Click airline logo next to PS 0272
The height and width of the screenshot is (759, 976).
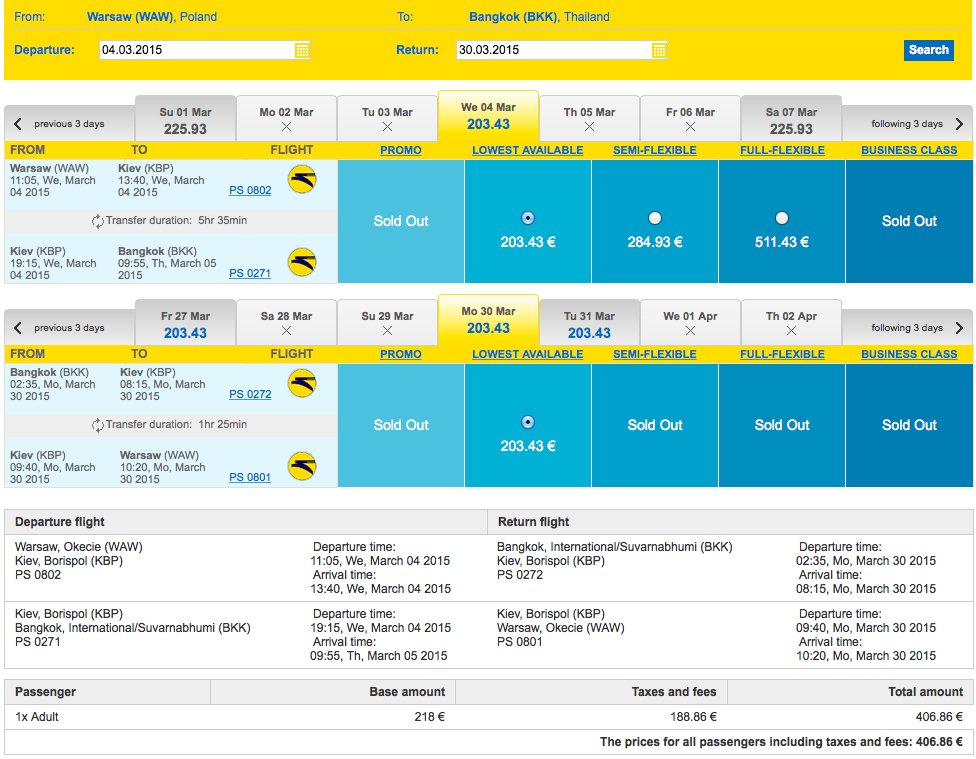pos(302,383)
